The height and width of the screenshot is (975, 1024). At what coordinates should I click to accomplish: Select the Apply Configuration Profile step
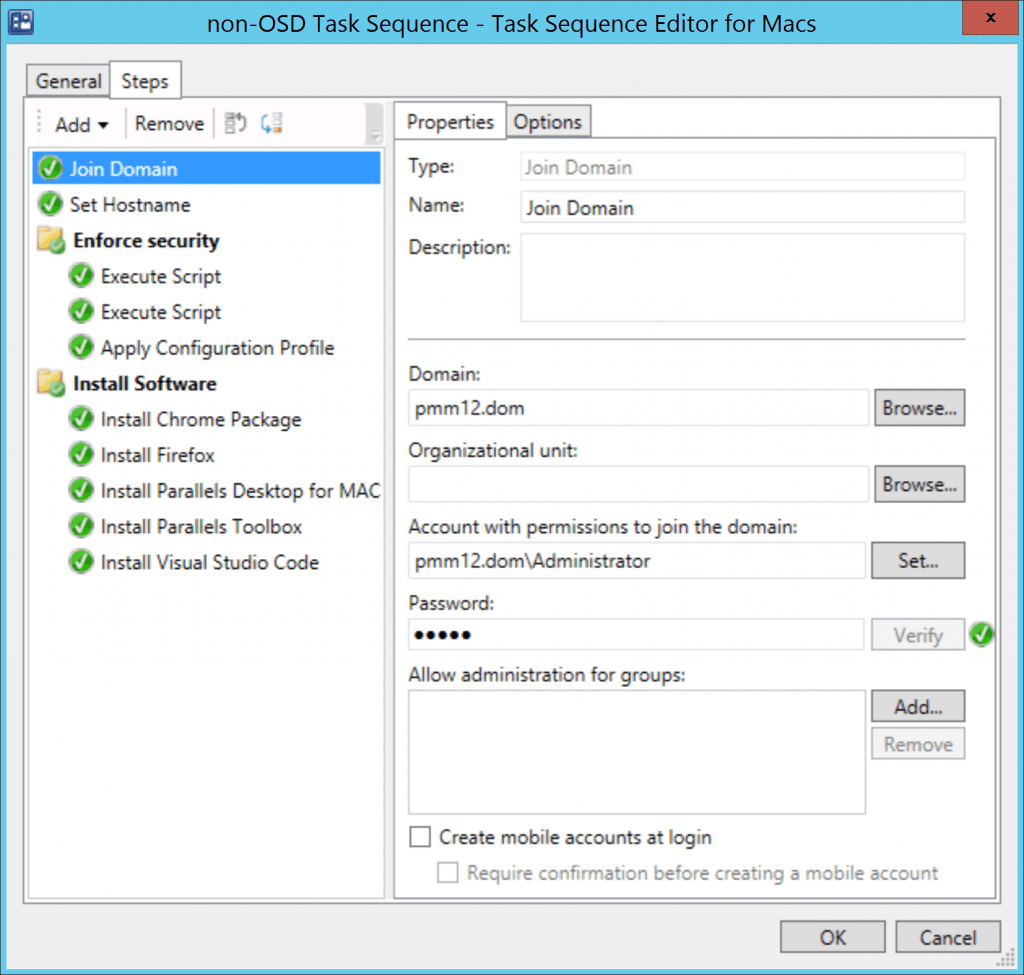coord(217,347)
